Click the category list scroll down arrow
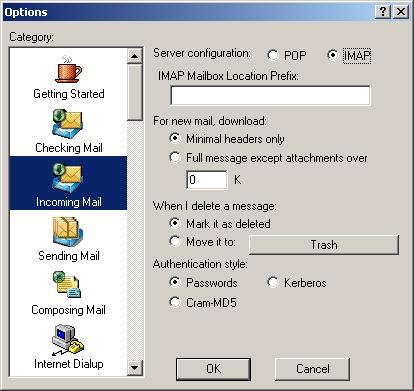This screenshot has height=391, width=414. (135, 368)
